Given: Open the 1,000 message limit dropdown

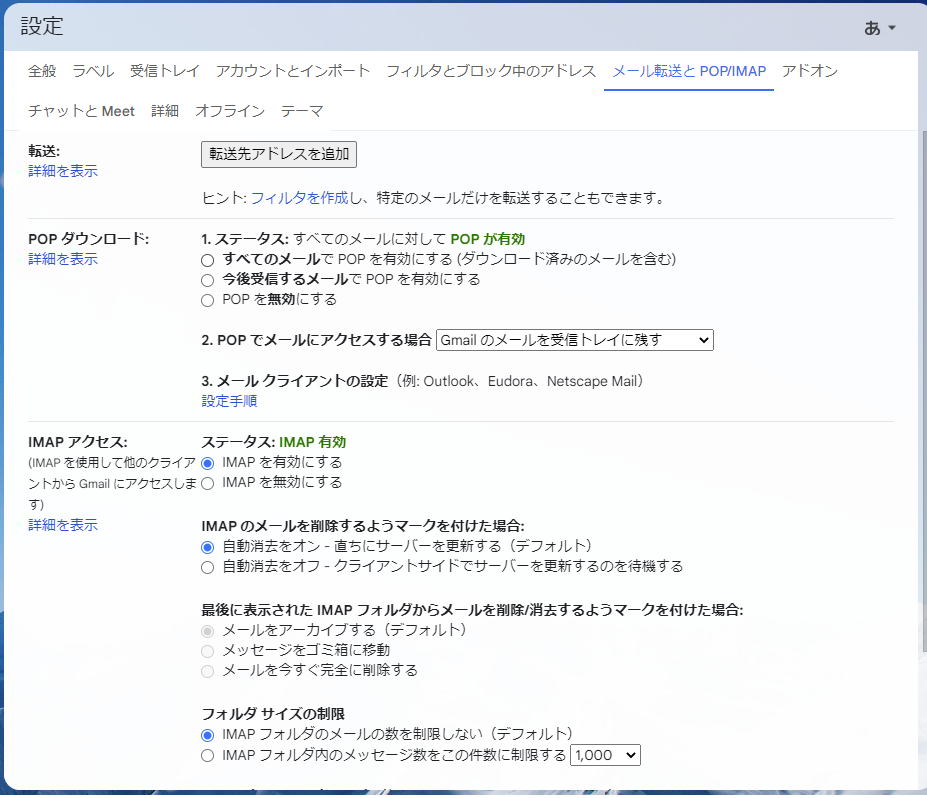Looking at the screenshot, I should pyautogui.click(x=604, y=756).
